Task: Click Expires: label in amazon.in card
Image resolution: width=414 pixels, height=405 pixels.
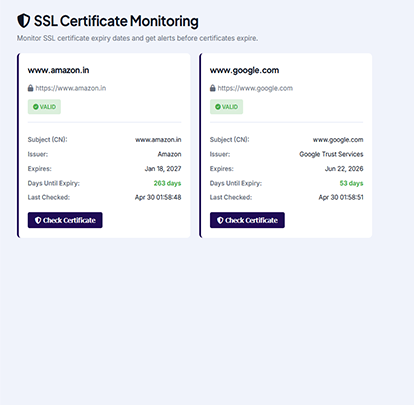Action: [40, 169]
